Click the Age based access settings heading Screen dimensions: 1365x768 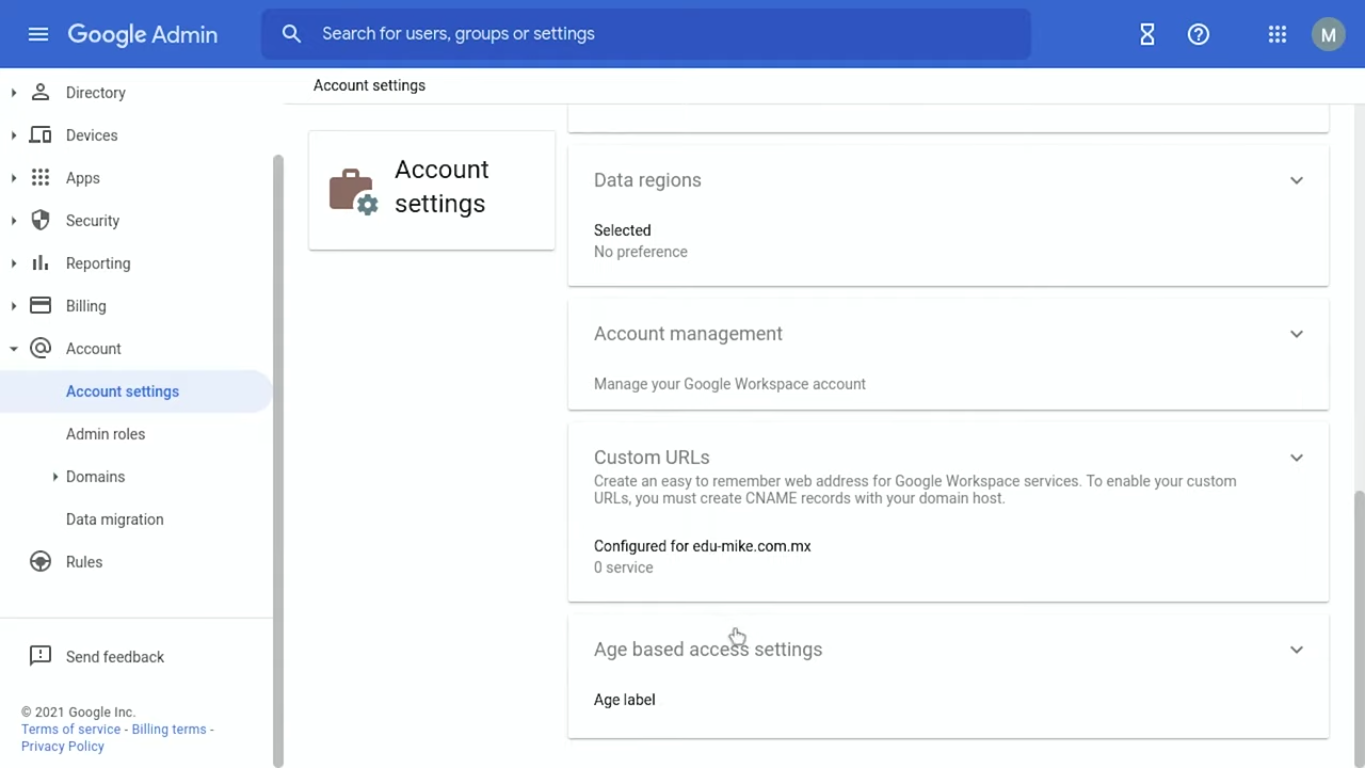coord(708,649)
